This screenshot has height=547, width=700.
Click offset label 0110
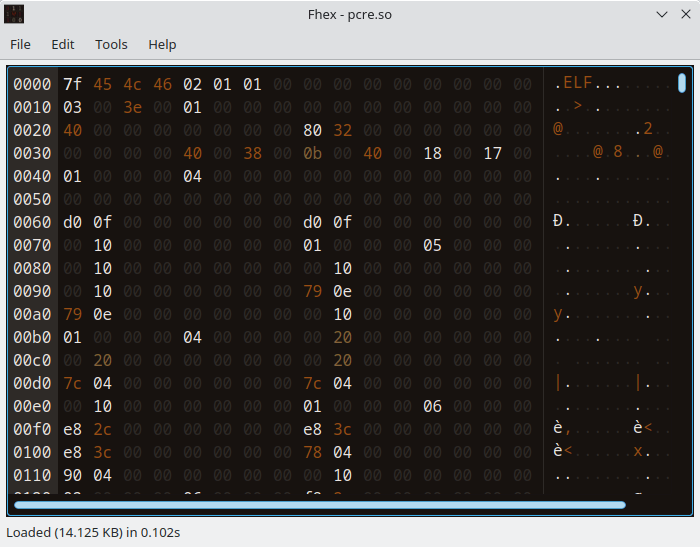[32, 476]
